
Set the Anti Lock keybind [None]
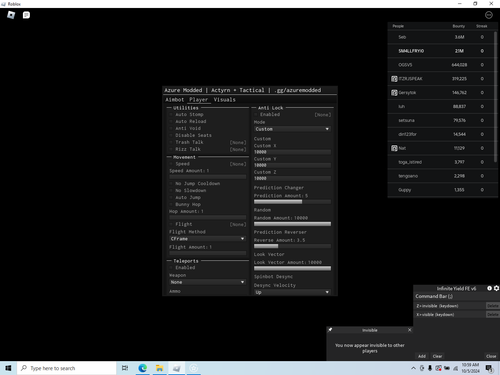click(x=323, y=115)
